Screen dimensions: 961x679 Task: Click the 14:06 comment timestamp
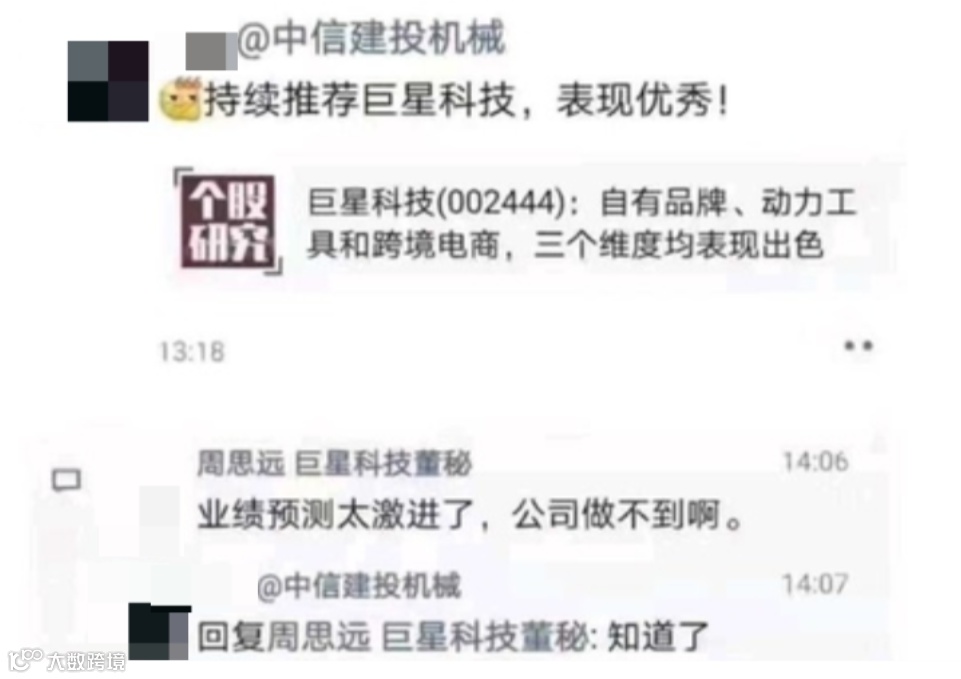click(816, 461)
